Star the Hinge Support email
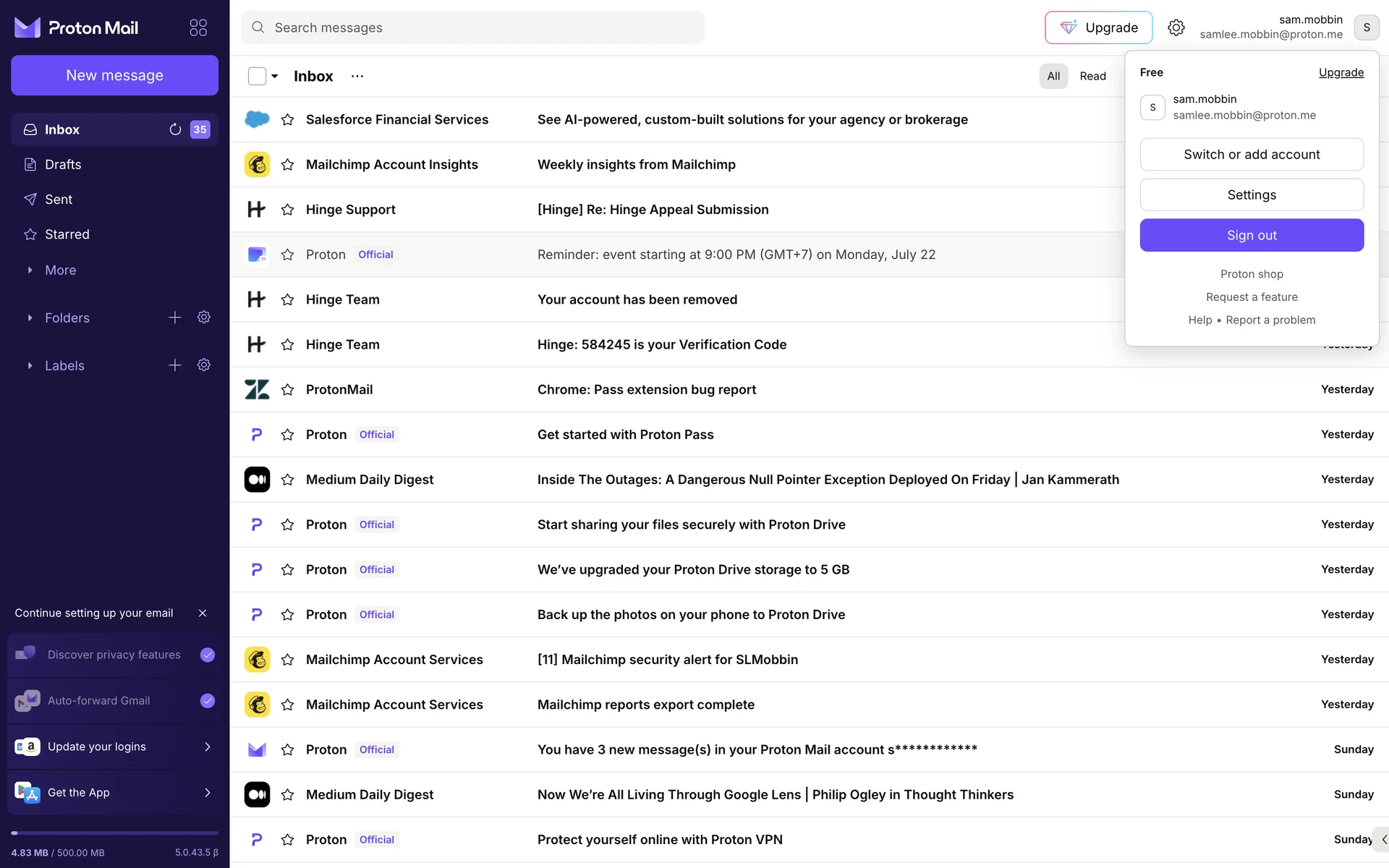The width and height of the screenshot is (1389, 868). click(x=287, y=210)
